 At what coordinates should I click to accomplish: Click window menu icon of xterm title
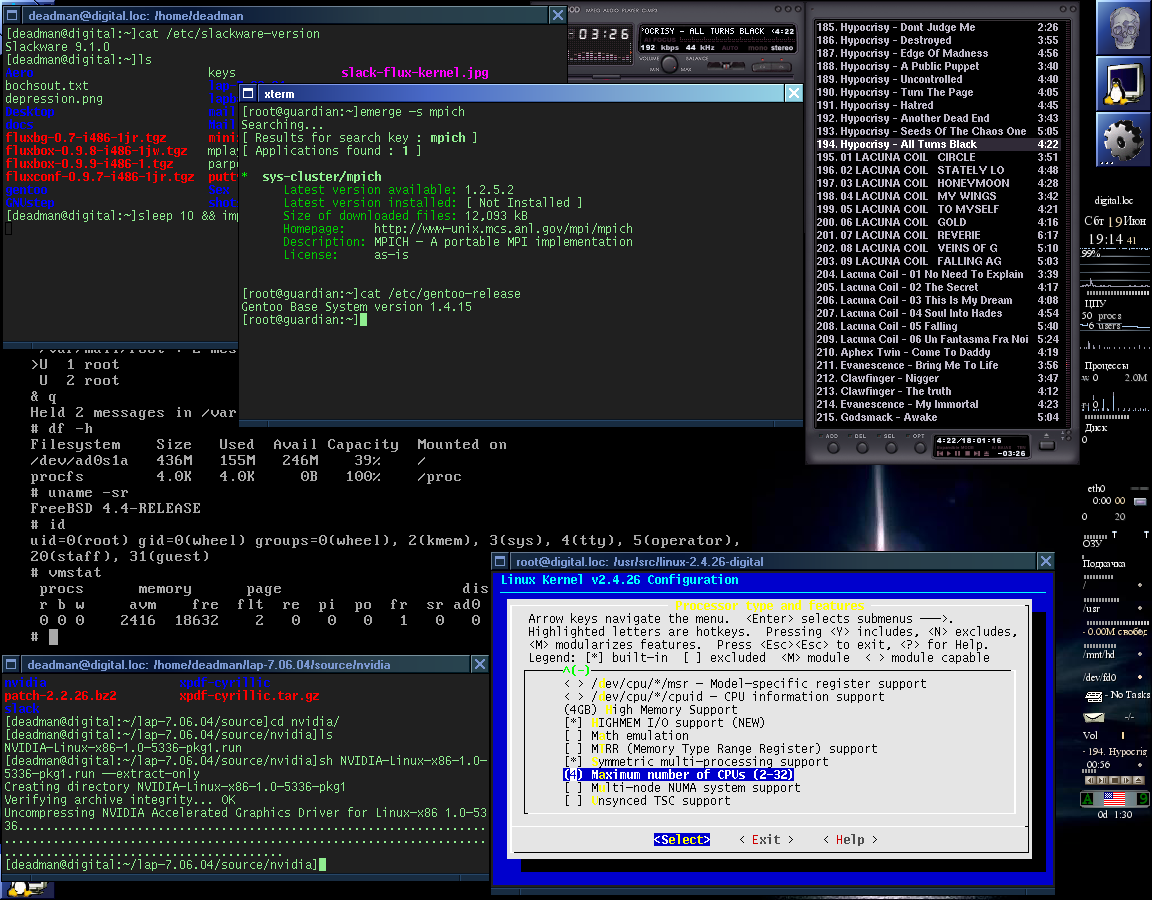[x=248, y=93]
